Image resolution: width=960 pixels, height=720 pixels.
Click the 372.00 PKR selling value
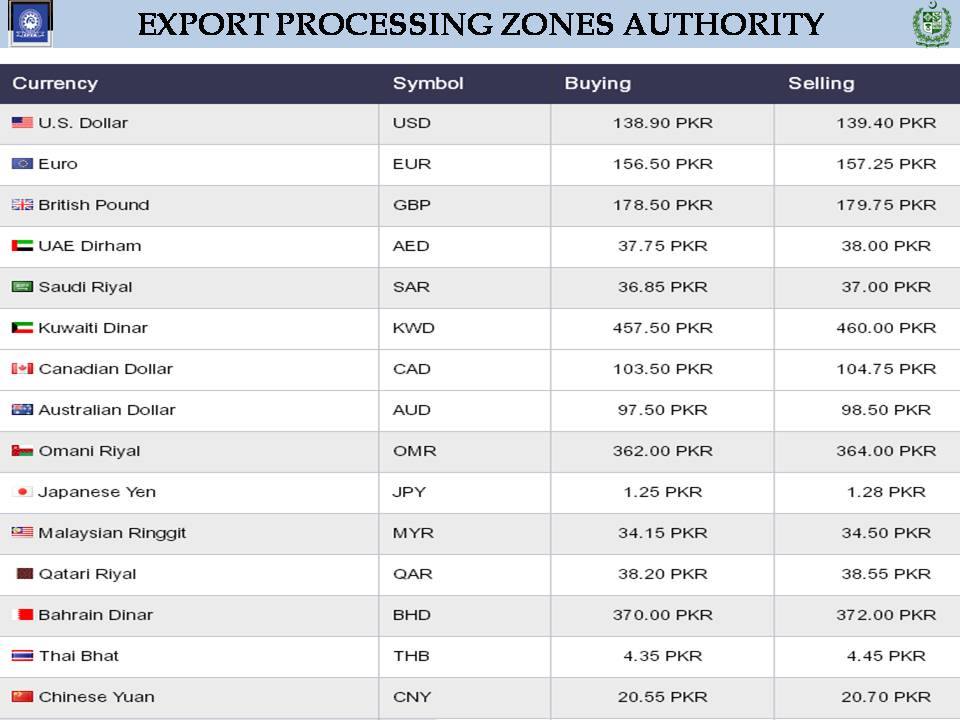coord(886,615)
